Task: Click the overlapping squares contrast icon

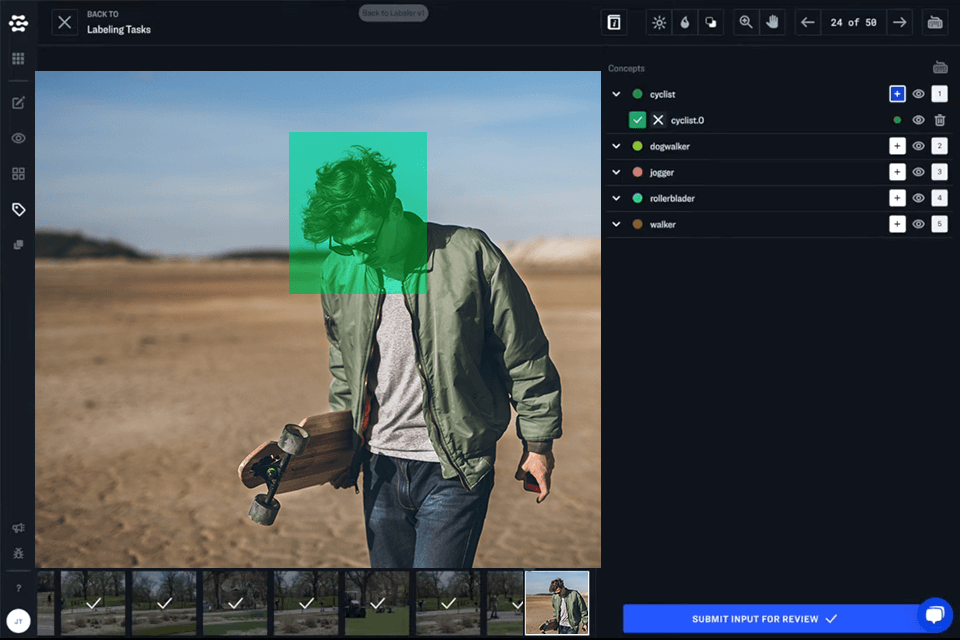Action: pyautogui.click(x=710, y=23)
